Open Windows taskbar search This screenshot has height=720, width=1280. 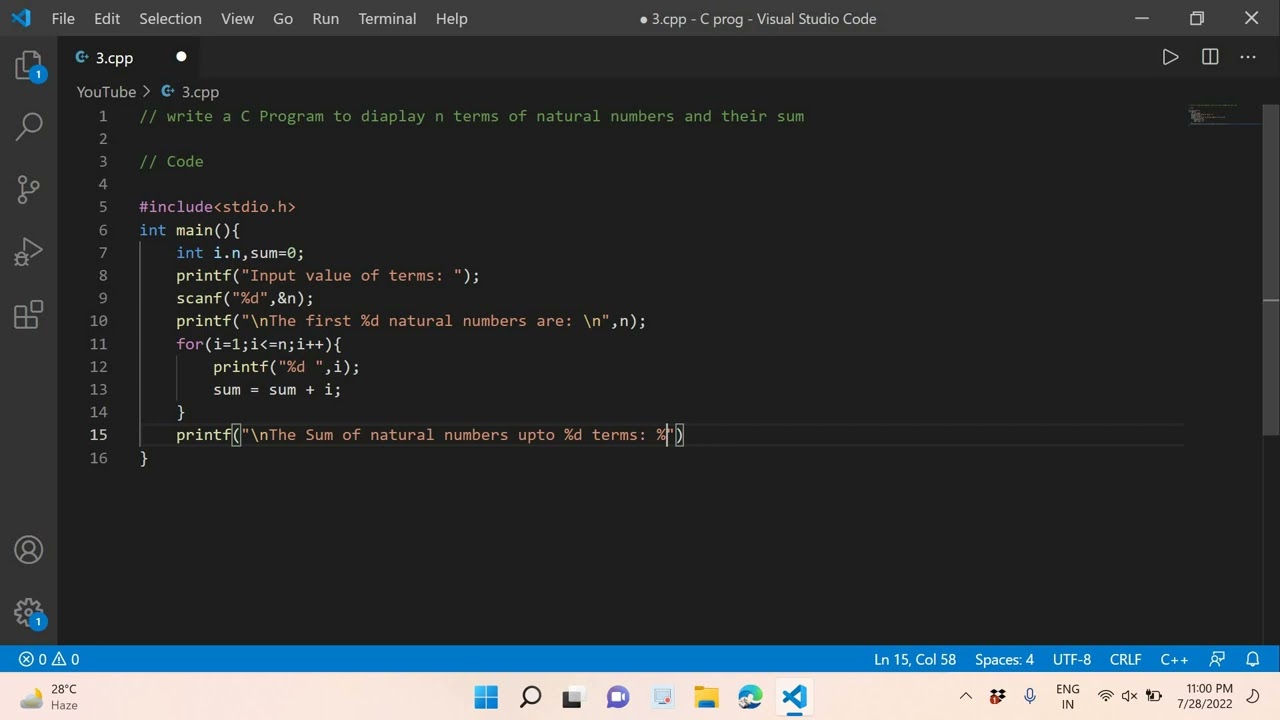click(x=530, y=697)
